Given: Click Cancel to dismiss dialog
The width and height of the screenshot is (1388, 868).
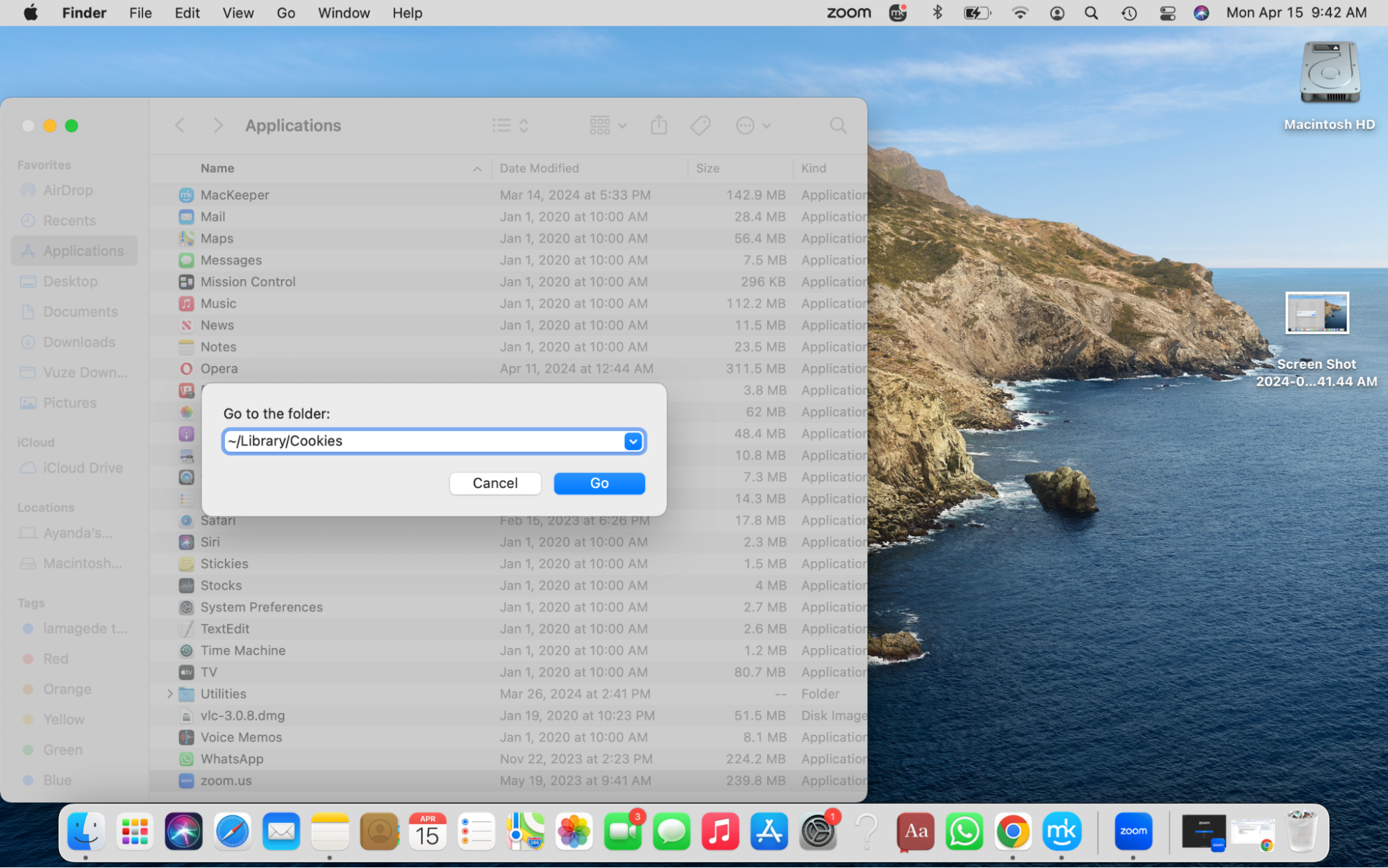Looking at the screenshot, I should coord(495,483).
